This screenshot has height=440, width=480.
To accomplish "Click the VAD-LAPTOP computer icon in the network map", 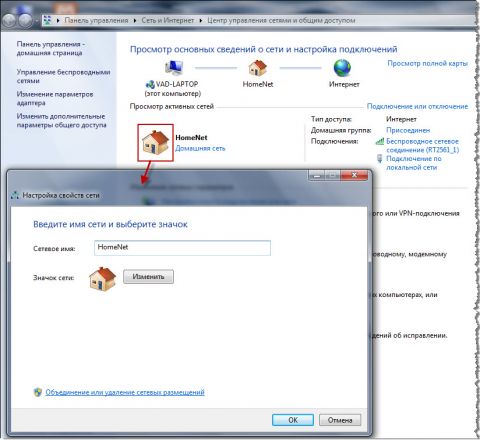I will tap(174, 67).
